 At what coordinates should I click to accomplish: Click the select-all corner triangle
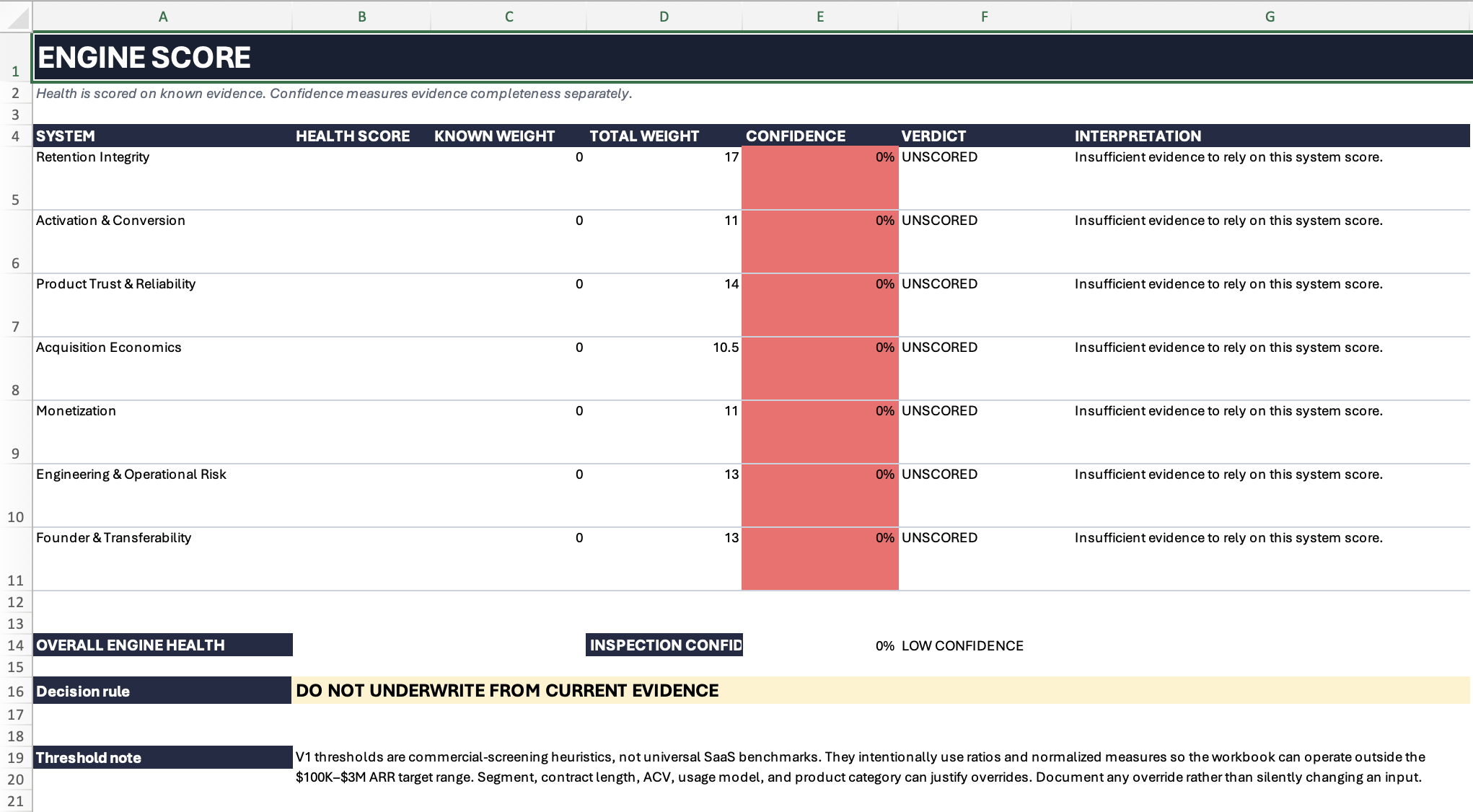tap(16, 17)
